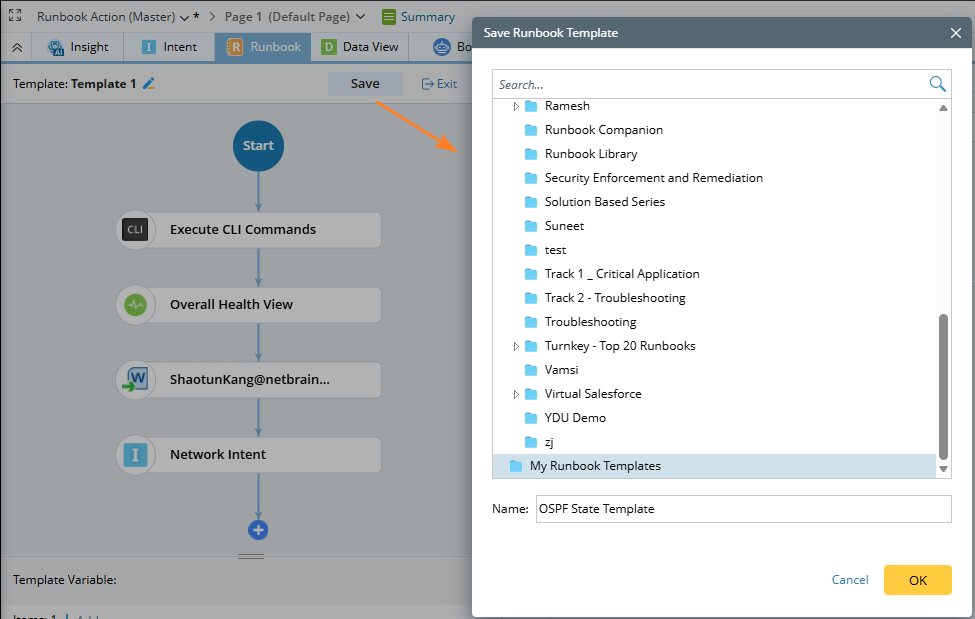Image resolution: width=975 pixels, height=619 pixels.
Task: Expand the Turnkey - Top 20 Runbooks folder
Action: [516, 346]
